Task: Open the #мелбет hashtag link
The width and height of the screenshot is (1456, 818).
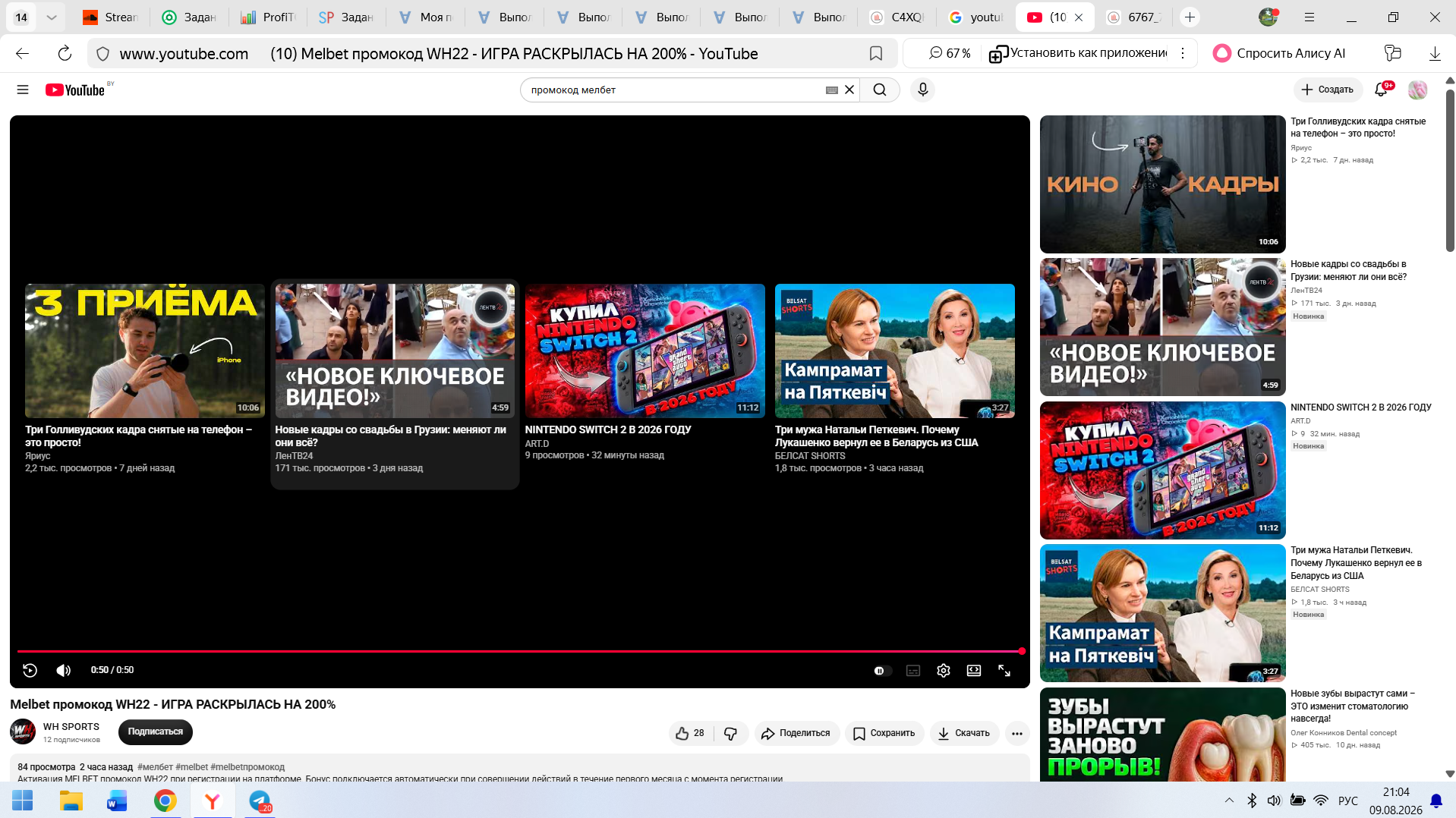Action: coord(156,767)
